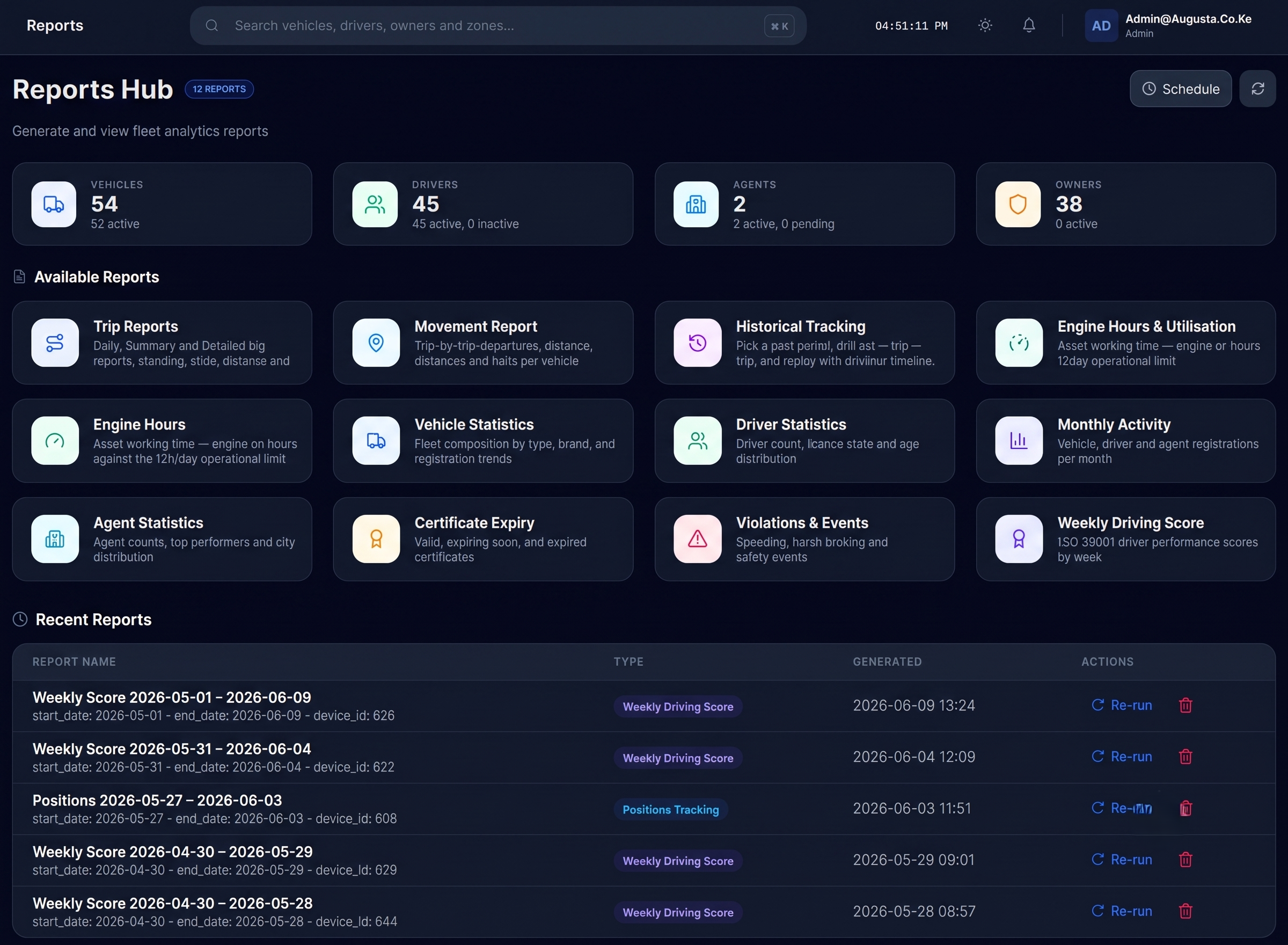Viewport: 1288px width, 945px height.
Task: Click the TYPE column header
Action: (x=628, y=662)
